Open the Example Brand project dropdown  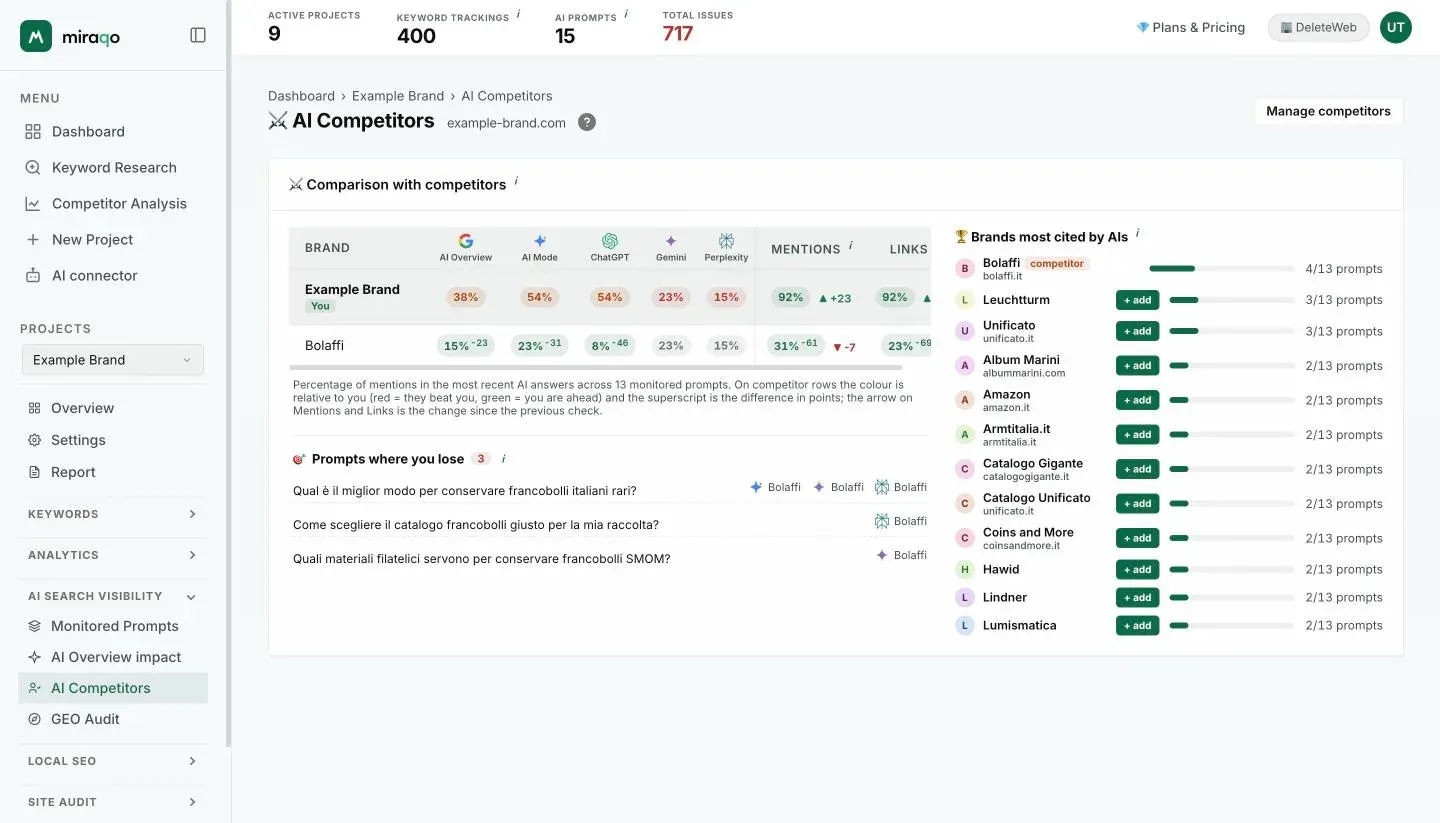pos(113,360)
